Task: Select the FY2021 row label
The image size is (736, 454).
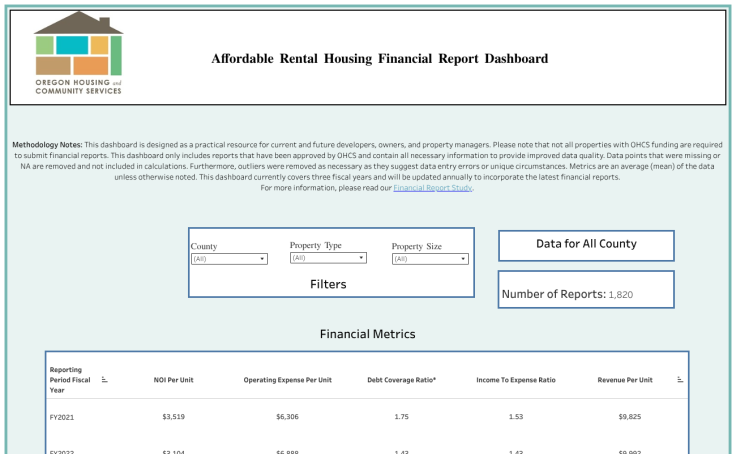Action: (63, 416)
